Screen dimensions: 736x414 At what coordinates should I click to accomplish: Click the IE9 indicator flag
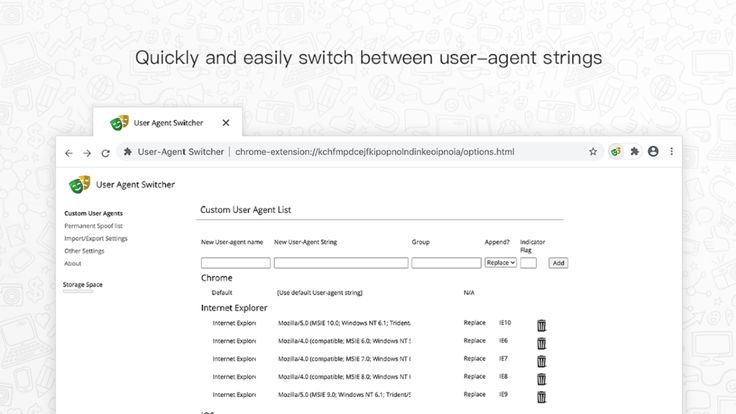[x=503, y=394]
